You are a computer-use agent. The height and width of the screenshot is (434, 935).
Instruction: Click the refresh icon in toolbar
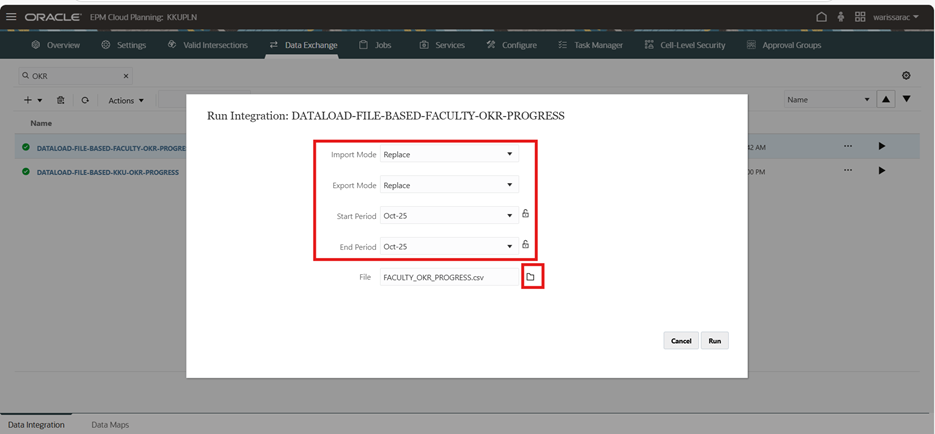click(x=85, y=100)
